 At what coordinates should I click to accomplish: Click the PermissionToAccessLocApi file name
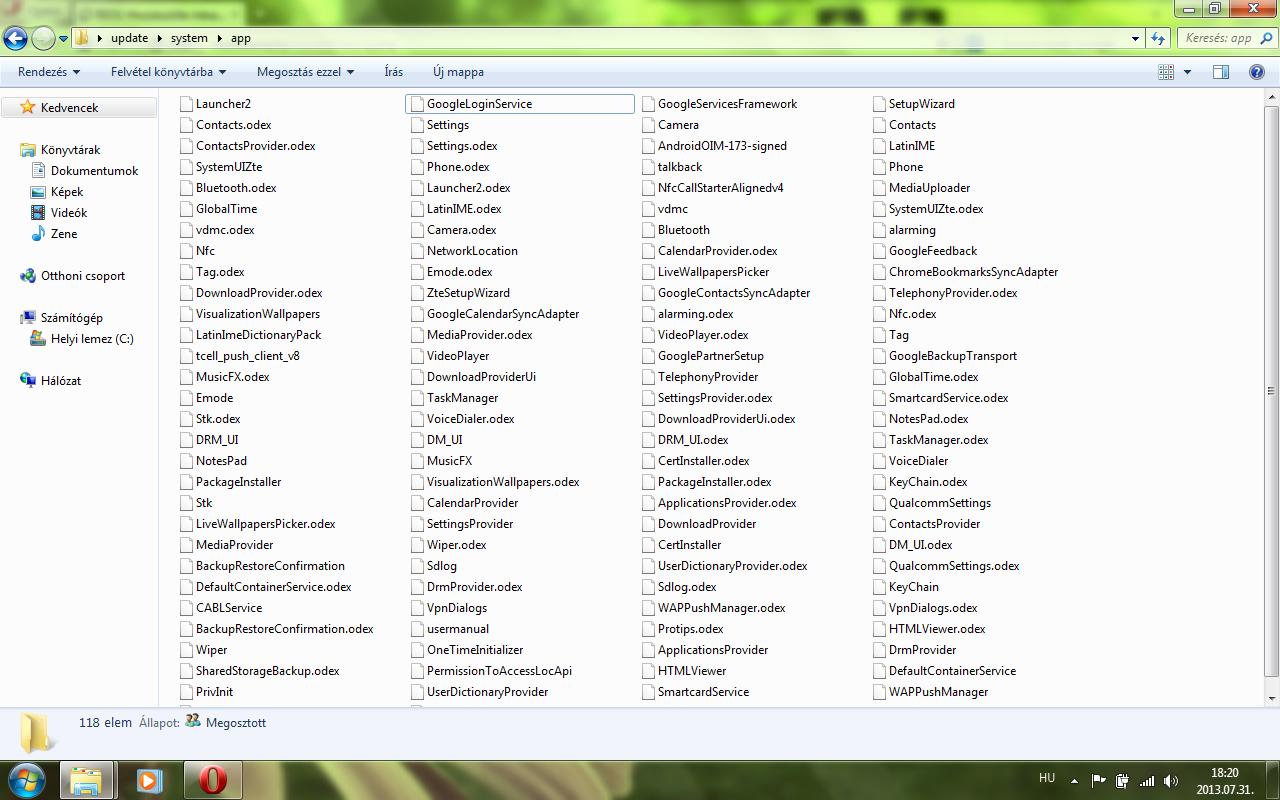click(499, 670)
